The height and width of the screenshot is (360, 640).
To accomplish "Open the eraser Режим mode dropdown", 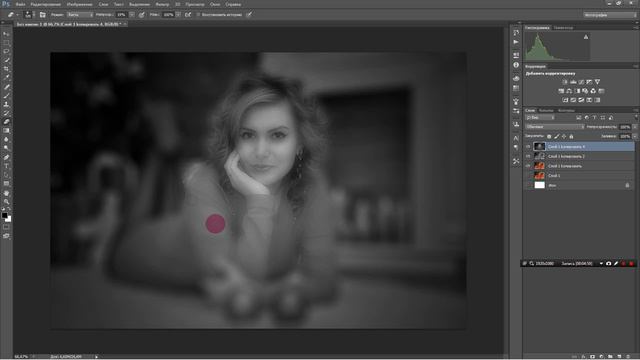I will pos(80,15).
